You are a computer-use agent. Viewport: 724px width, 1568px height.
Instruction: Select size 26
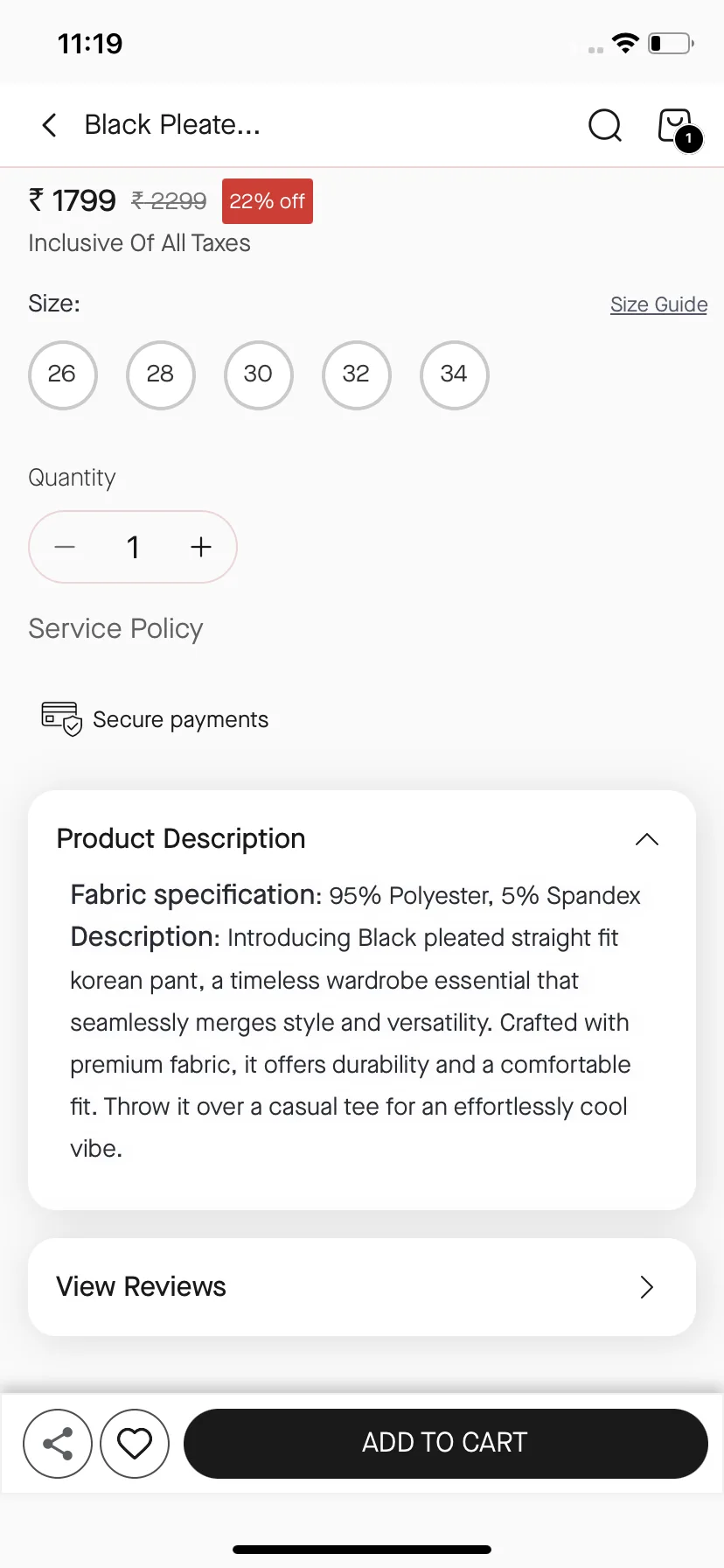pyautogui.click(x=62, y=374)
